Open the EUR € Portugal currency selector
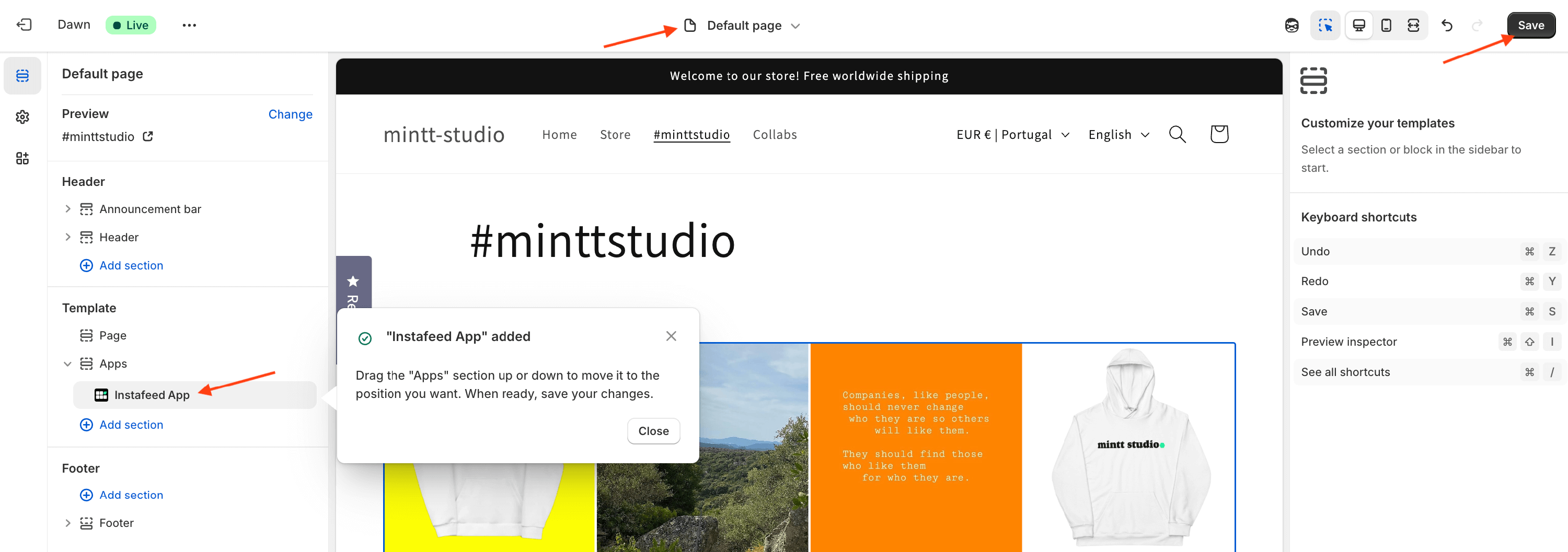This screenshot has height=552, width=1568. (1012, 134)
